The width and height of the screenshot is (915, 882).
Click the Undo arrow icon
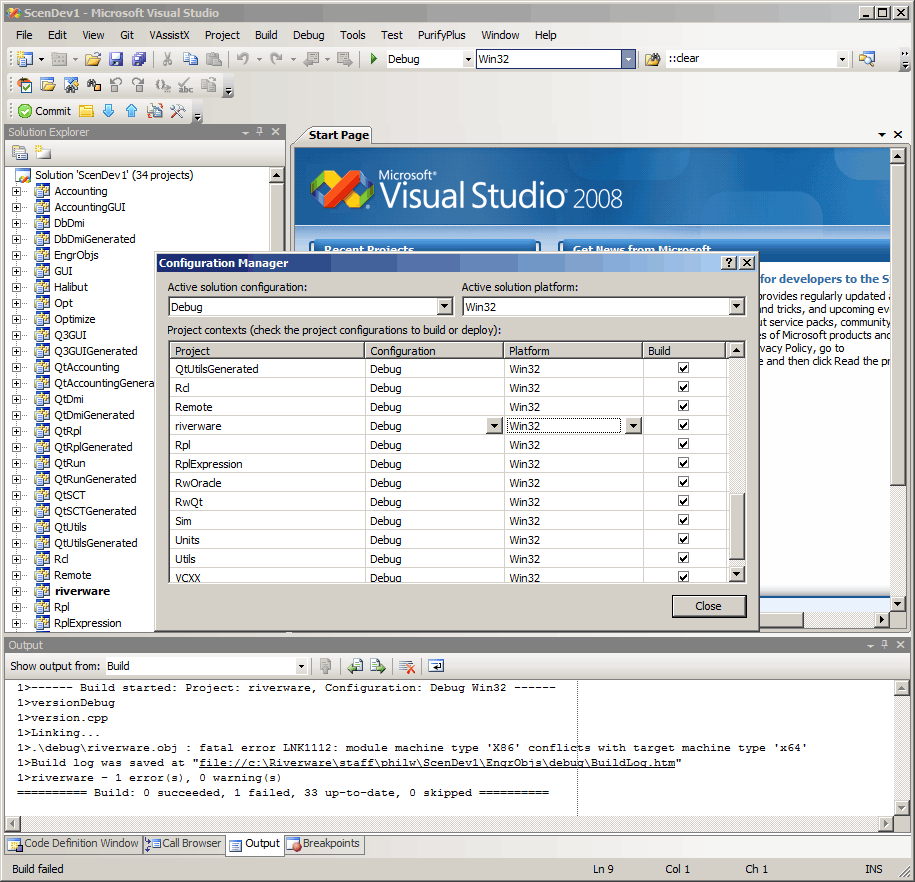pos(243,59)
